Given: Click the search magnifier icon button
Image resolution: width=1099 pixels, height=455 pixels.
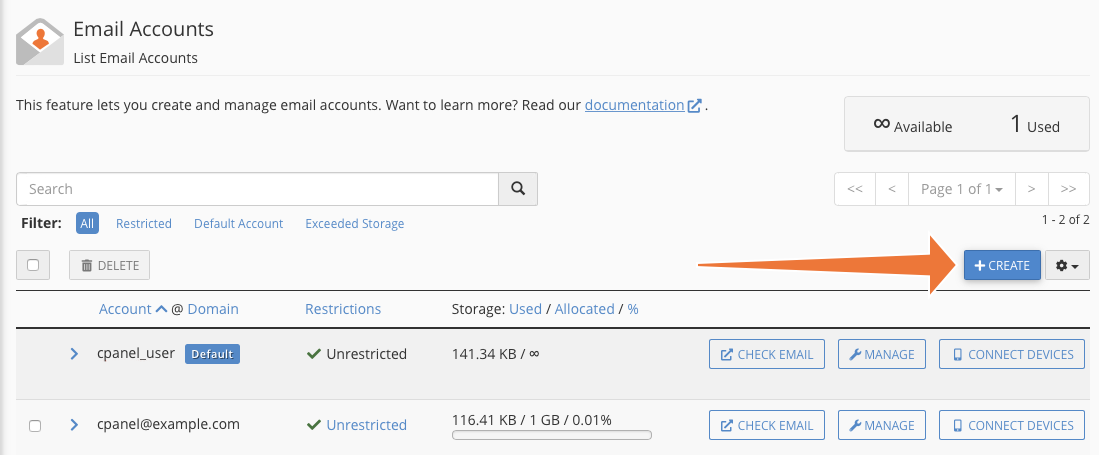Looking at the screenshot, I should [517, 189].
